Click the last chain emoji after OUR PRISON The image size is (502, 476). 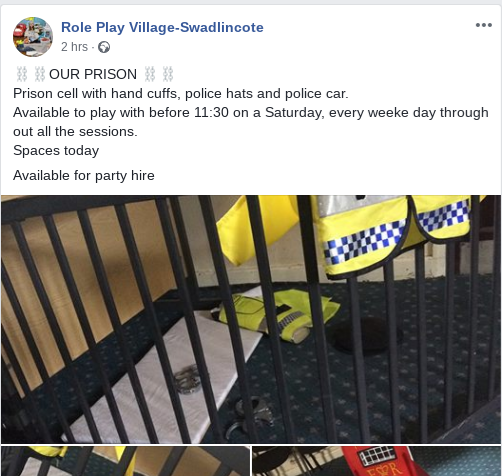click(168, 74)
